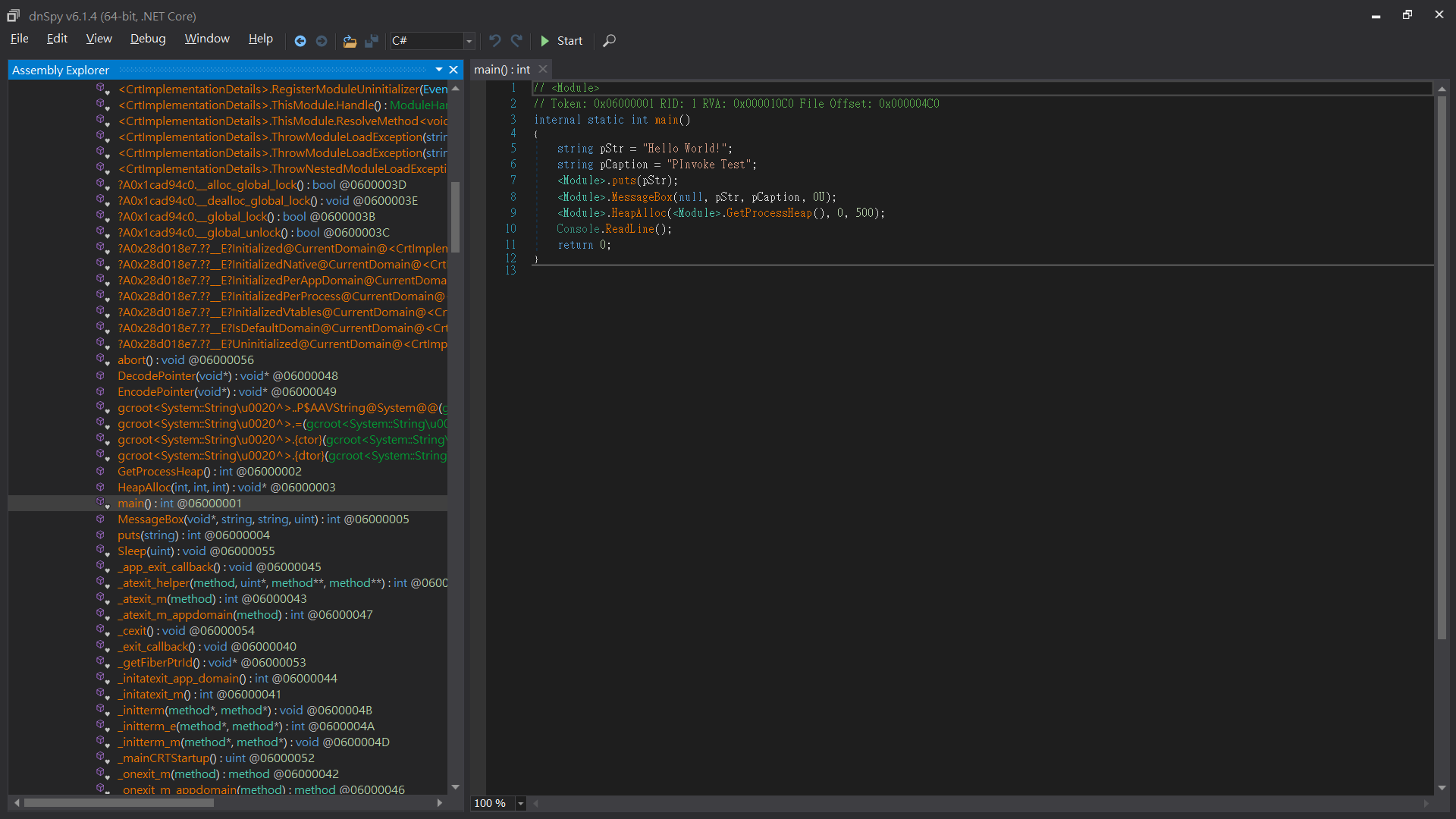1456x819 pixels.
Task: Click the navigate forward arrow
Action: (322, 41)
